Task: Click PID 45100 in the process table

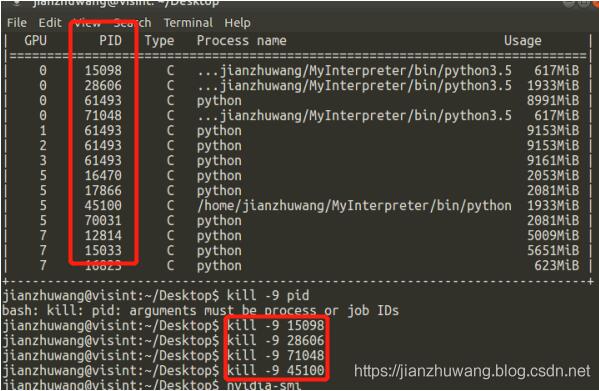Action: click(x=103, y=205)
